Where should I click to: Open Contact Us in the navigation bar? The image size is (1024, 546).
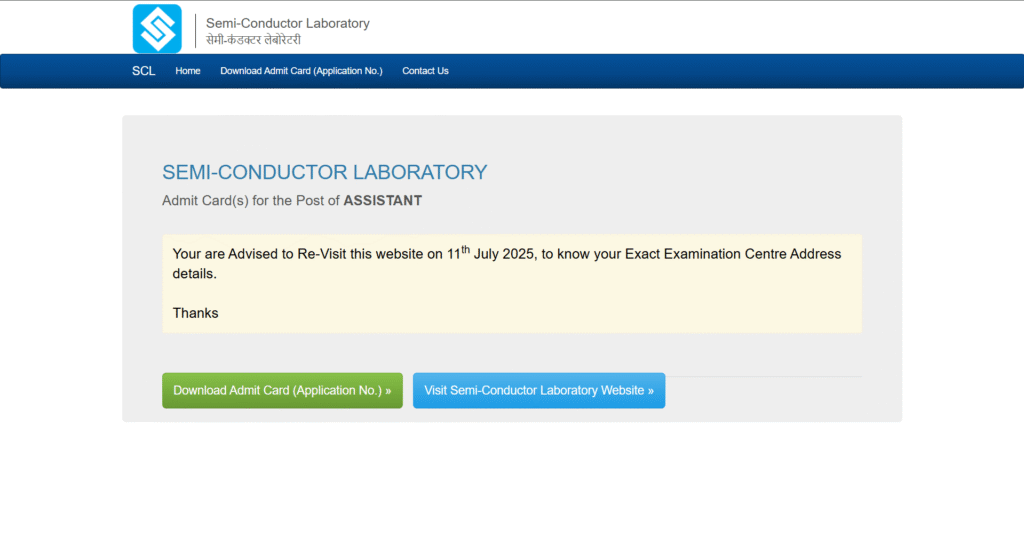point(425,71)
